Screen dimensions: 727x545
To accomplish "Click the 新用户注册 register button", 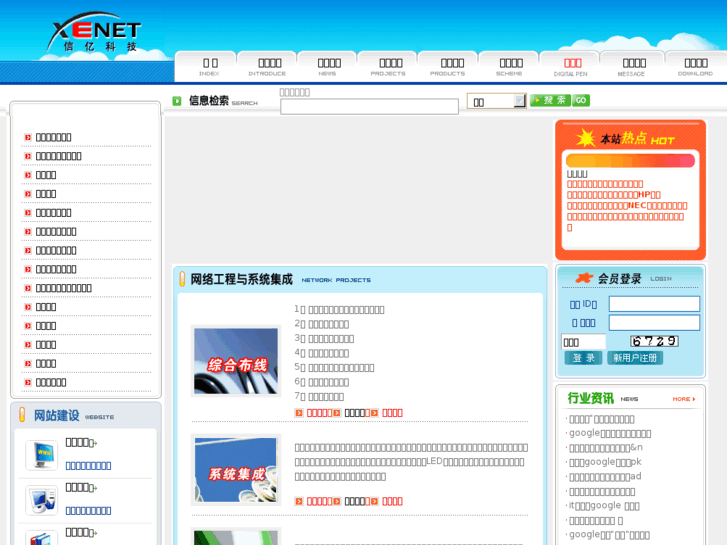I will click(635, 358).
